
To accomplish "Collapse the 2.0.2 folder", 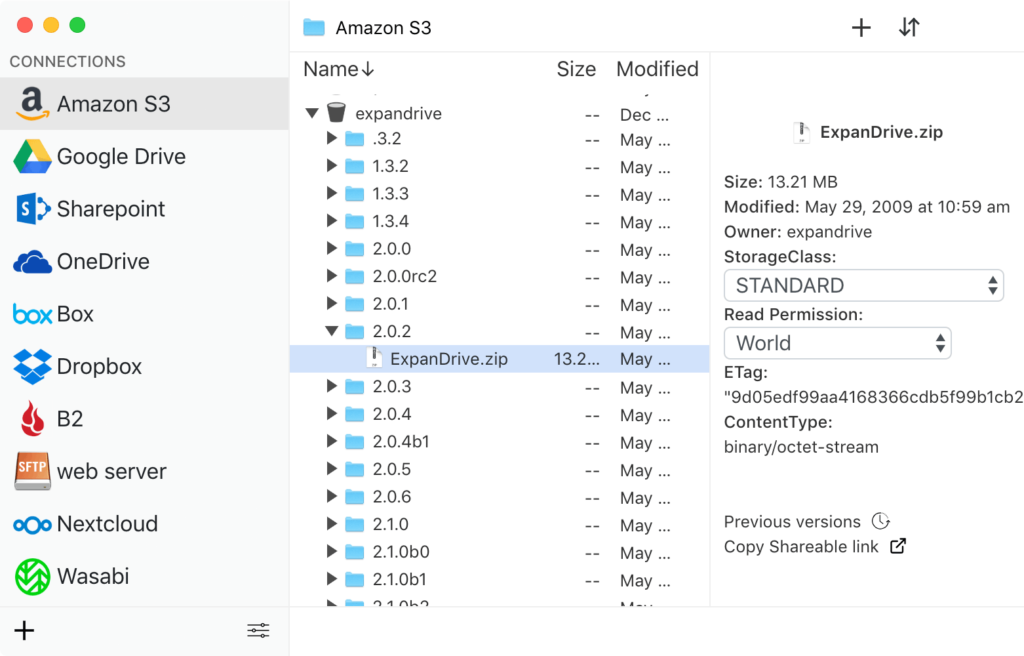I will [332, 331].
